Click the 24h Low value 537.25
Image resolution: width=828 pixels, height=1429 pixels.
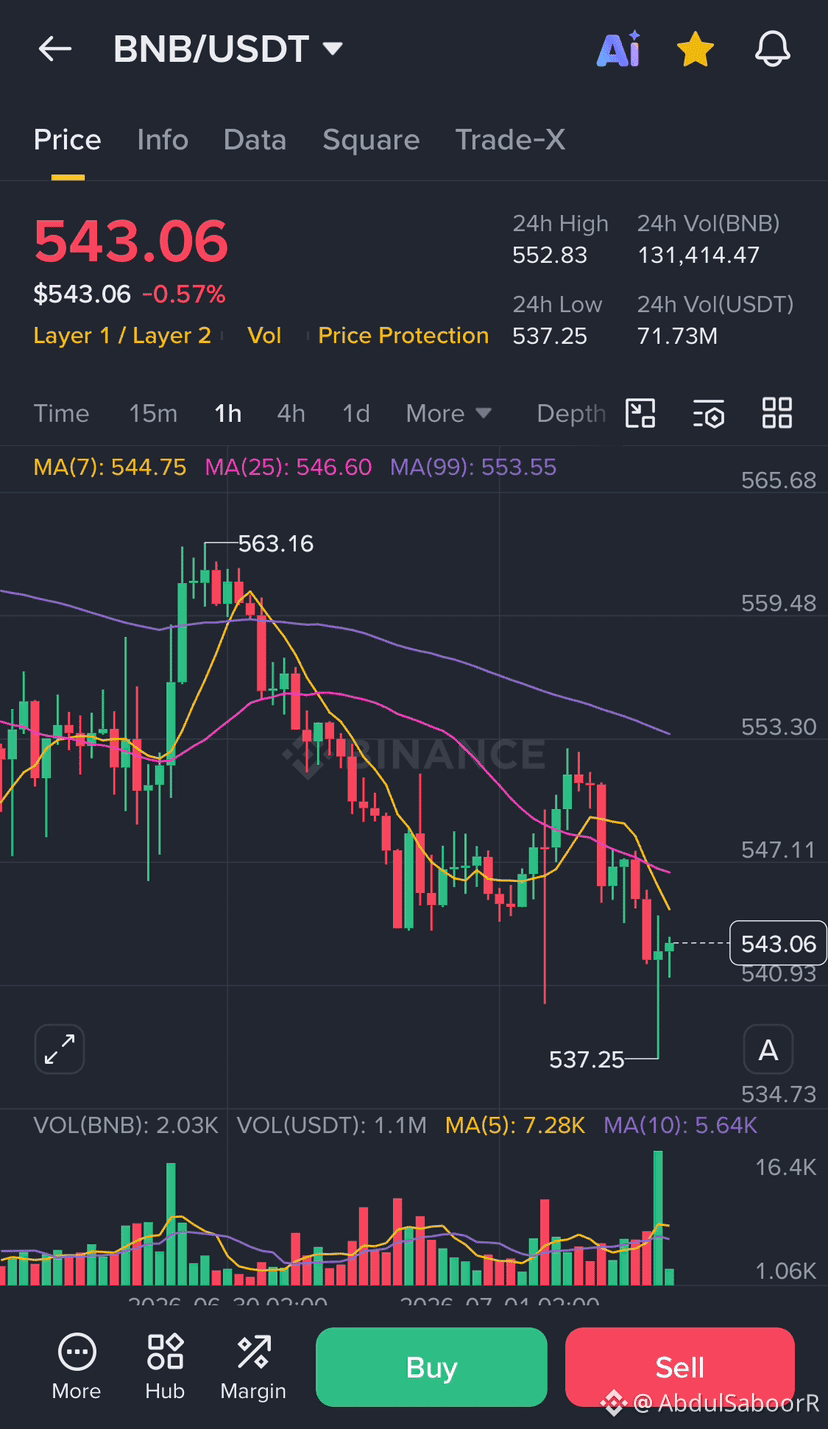pos(550,336)
